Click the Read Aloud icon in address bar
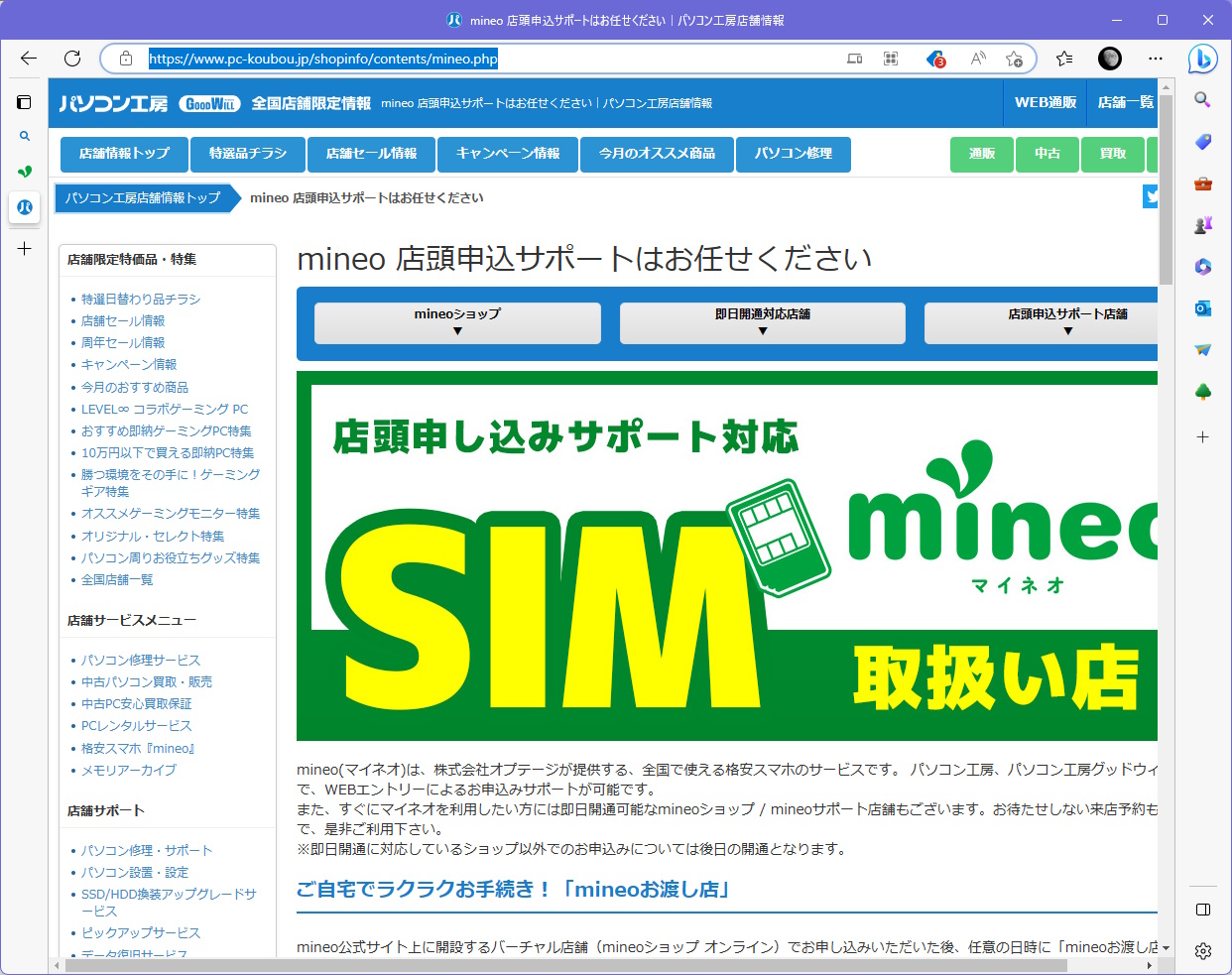This screenshot has height=975, width=1232. pos(978,59)
